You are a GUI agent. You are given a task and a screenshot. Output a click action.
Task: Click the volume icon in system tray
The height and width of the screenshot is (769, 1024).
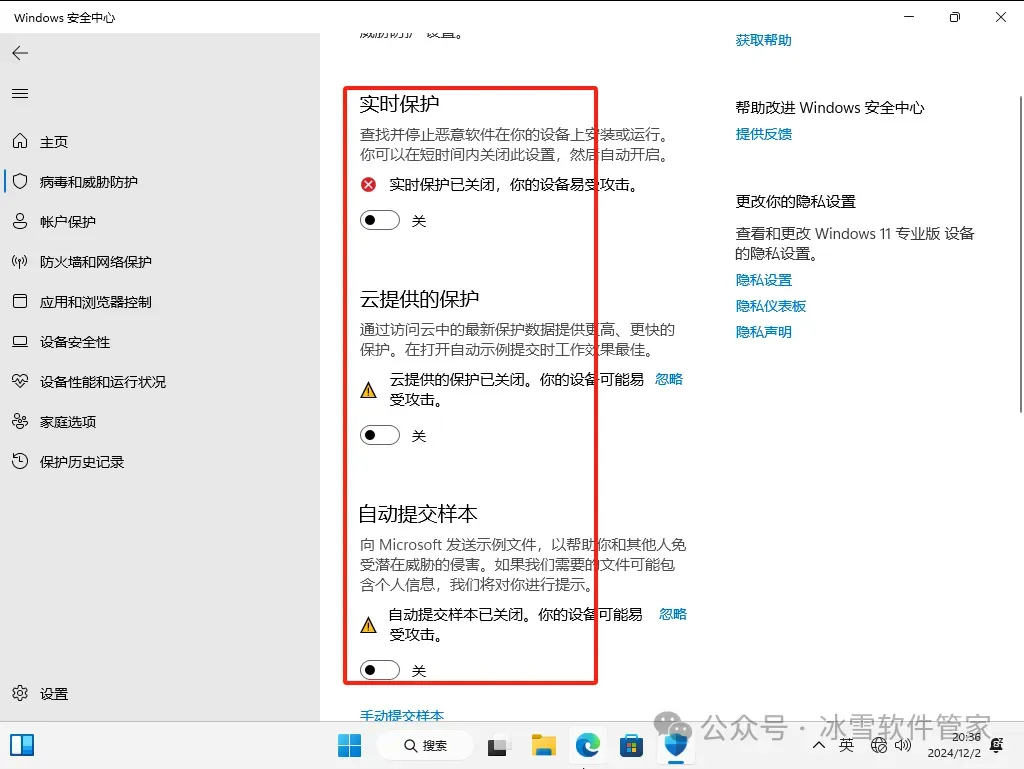tap(903, 745)
